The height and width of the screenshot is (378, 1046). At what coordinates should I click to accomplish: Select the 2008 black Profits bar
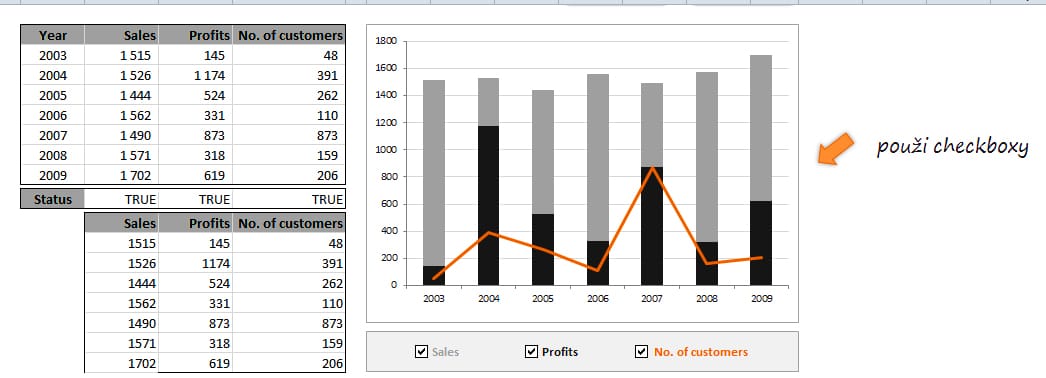[x=706, y=263]
